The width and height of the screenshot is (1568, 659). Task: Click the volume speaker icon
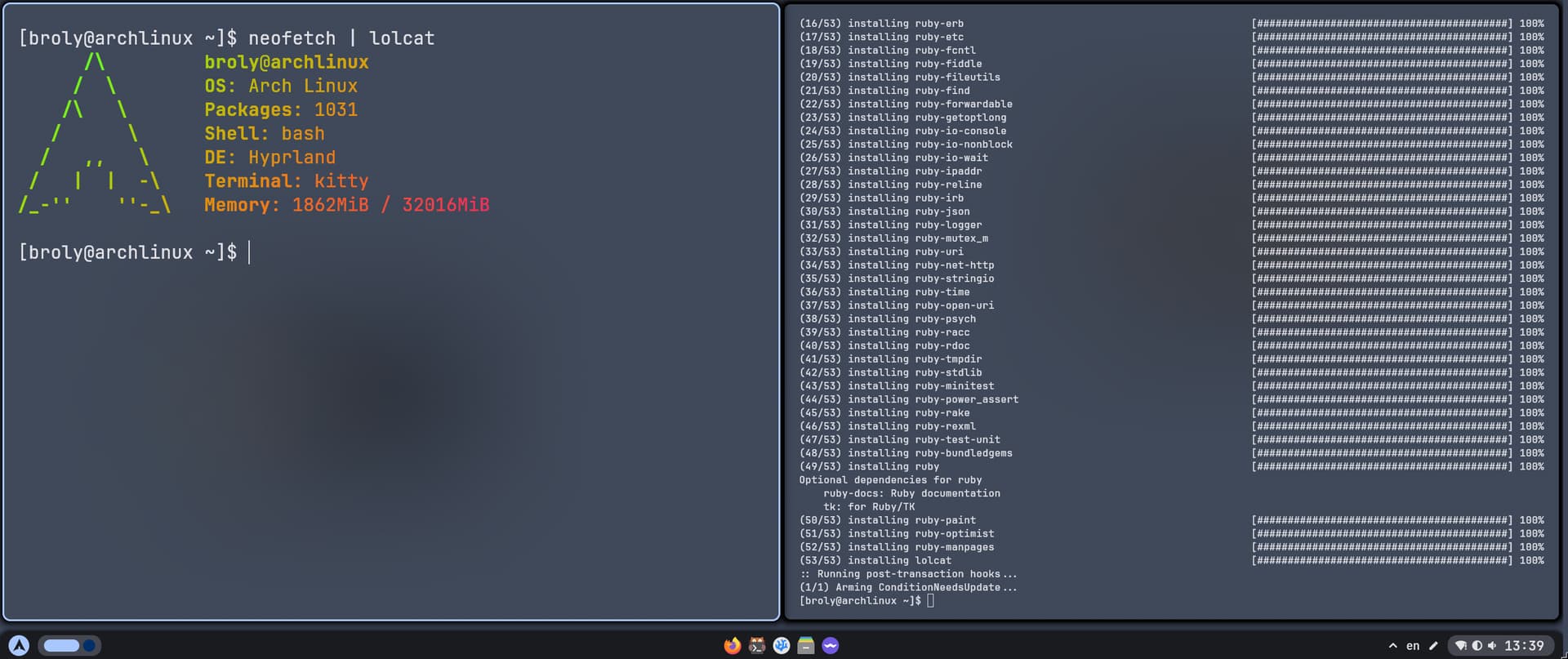pos(1491,646)
